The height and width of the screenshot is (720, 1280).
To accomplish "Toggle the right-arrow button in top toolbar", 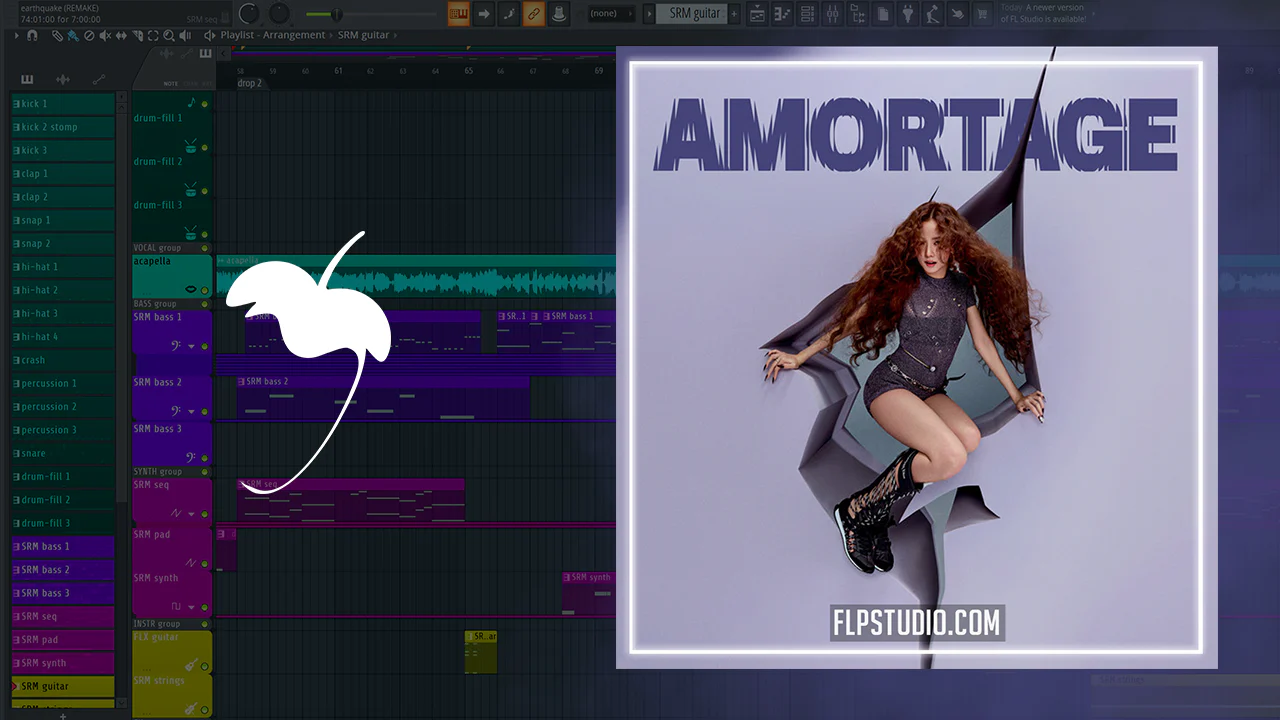I will coord(484,14).
